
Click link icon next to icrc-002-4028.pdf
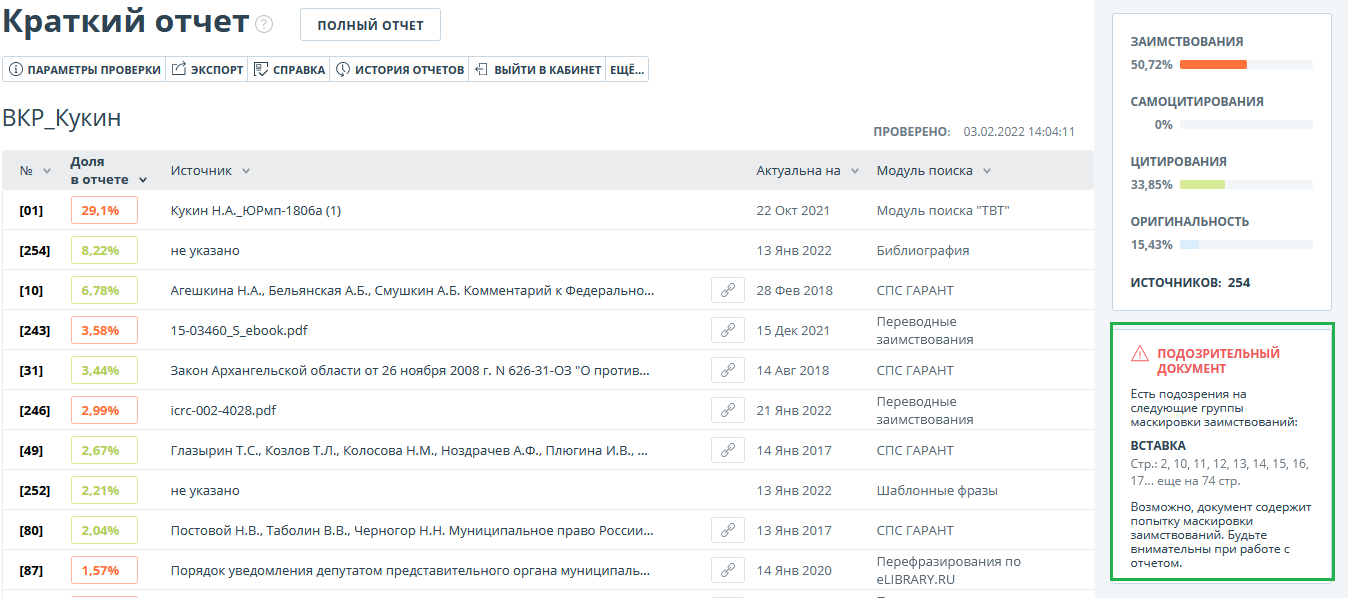[728, 410]
